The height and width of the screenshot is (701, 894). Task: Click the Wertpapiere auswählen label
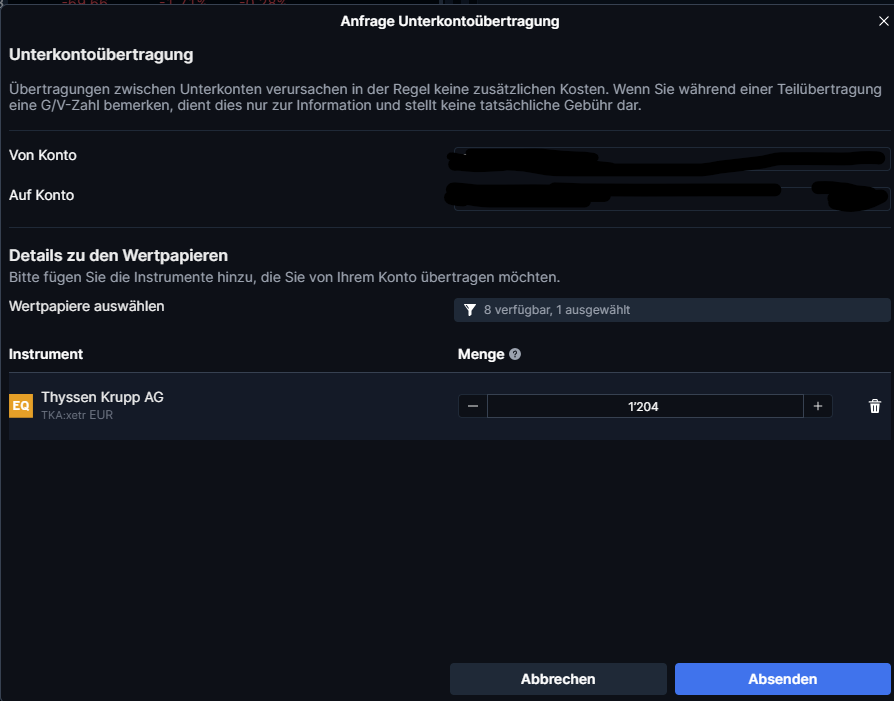87,306
